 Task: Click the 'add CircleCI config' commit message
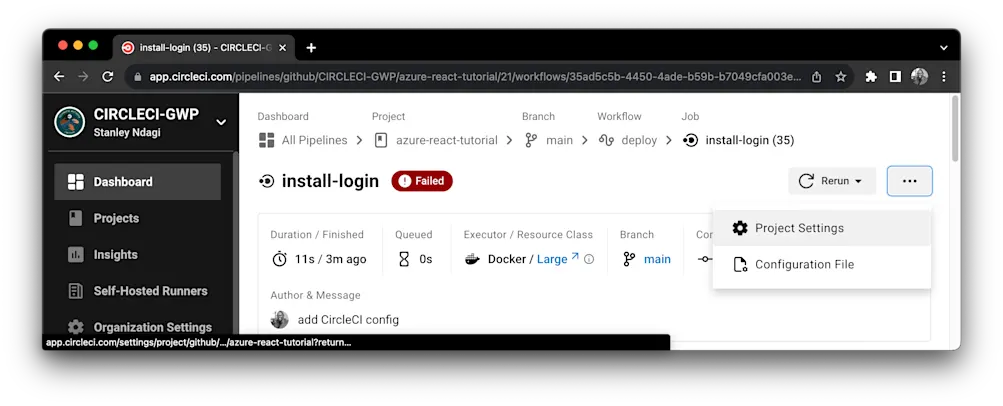pos(349,320)
